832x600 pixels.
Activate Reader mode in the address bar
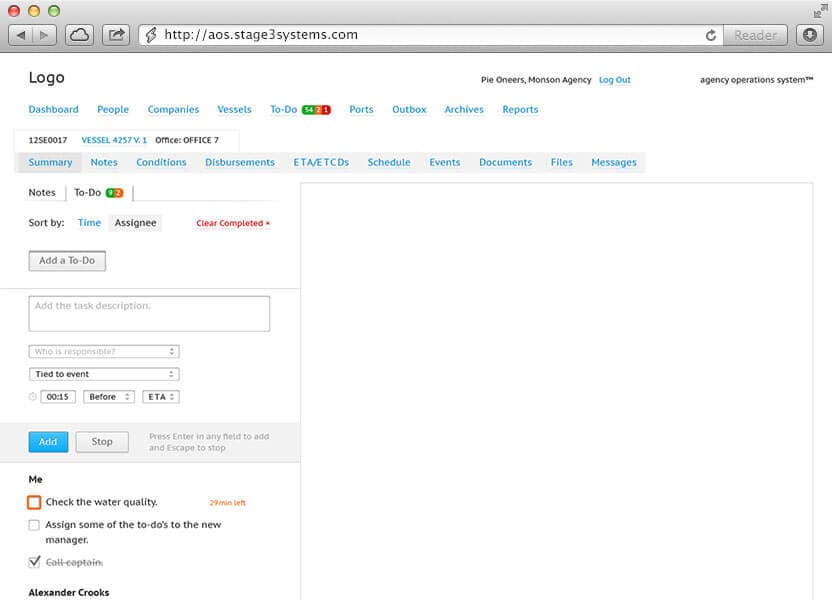tap(754, 34)
